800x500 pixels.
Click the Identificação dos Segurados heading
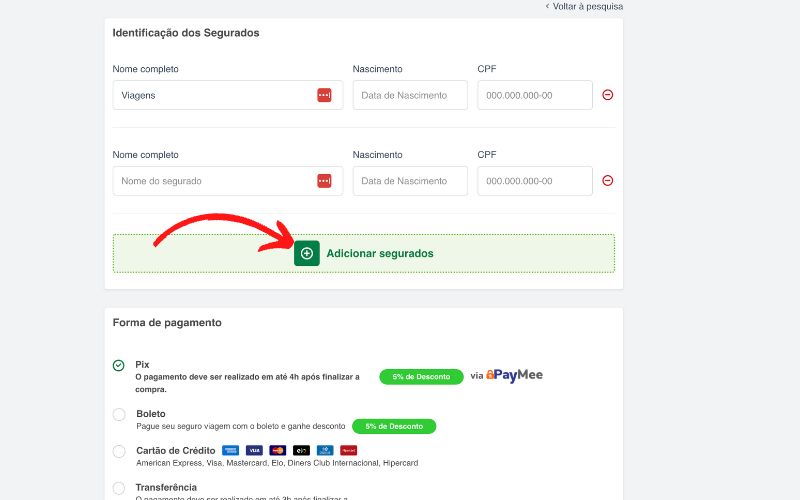coord(186,33)
